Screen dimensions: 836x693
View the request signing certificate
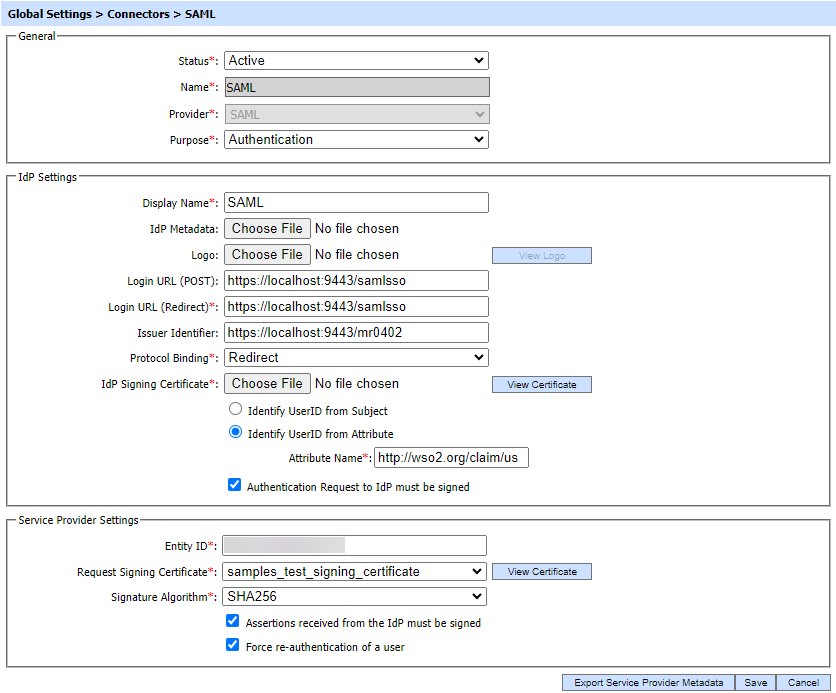click(x=541, y=572)
